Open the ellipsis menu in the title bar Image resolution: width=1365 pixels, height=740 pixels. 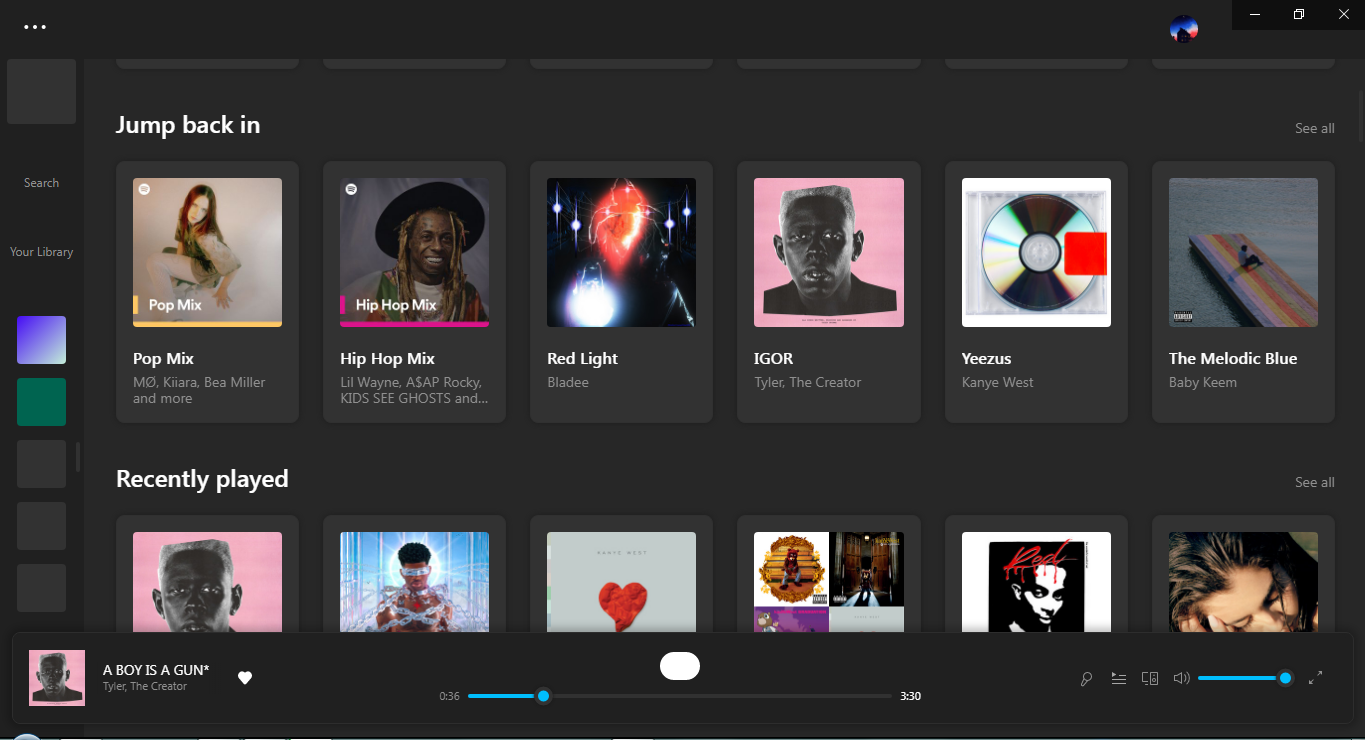35,27
